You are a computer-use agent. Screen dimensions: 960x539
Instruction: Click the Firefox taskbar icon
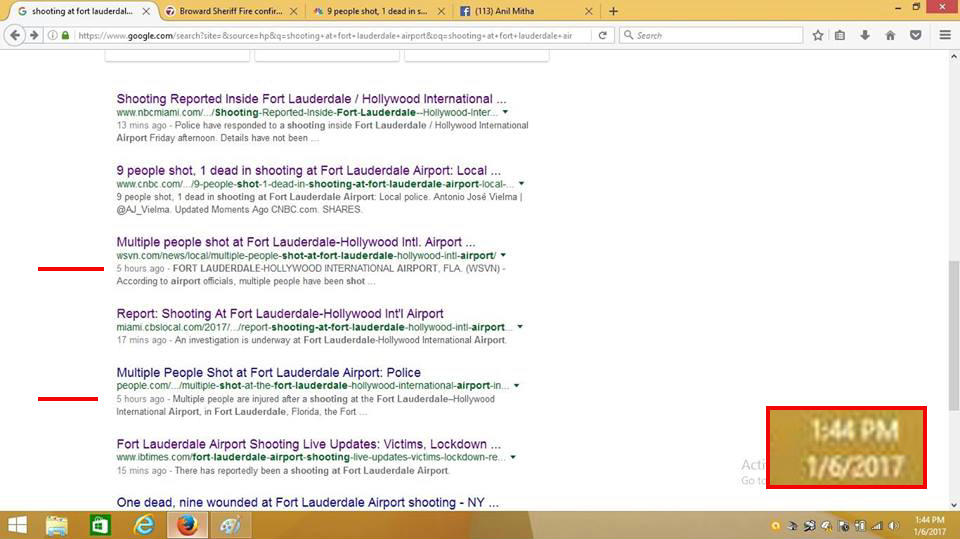pos(187,526)
